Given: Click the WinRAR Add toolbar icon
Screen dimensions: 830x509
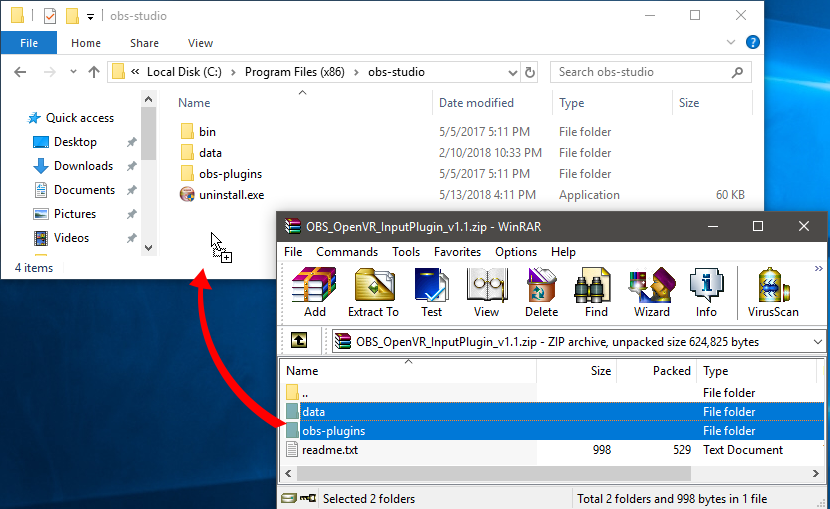Looking at the screenshot, I should pos(314,292).
